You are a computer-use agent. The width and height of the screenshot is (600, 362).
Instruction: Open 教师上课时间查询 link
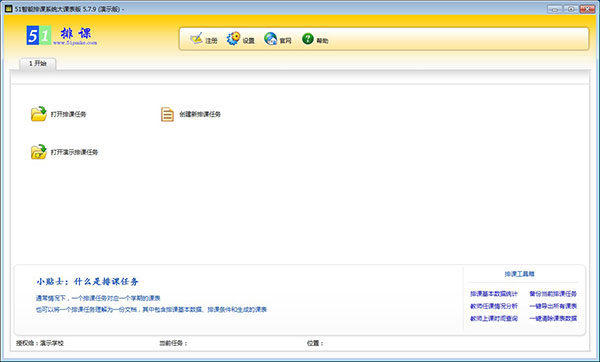494,318
